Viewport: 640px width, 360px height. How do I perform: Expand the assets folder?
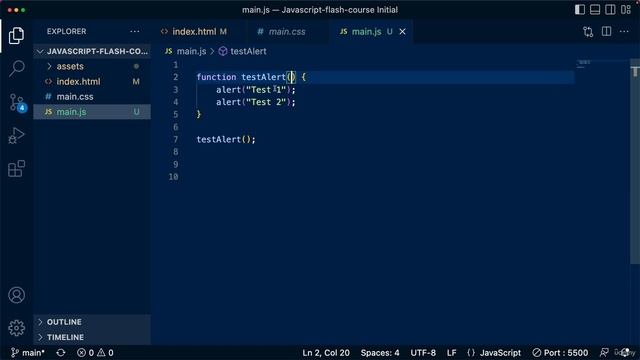point(92,66)
